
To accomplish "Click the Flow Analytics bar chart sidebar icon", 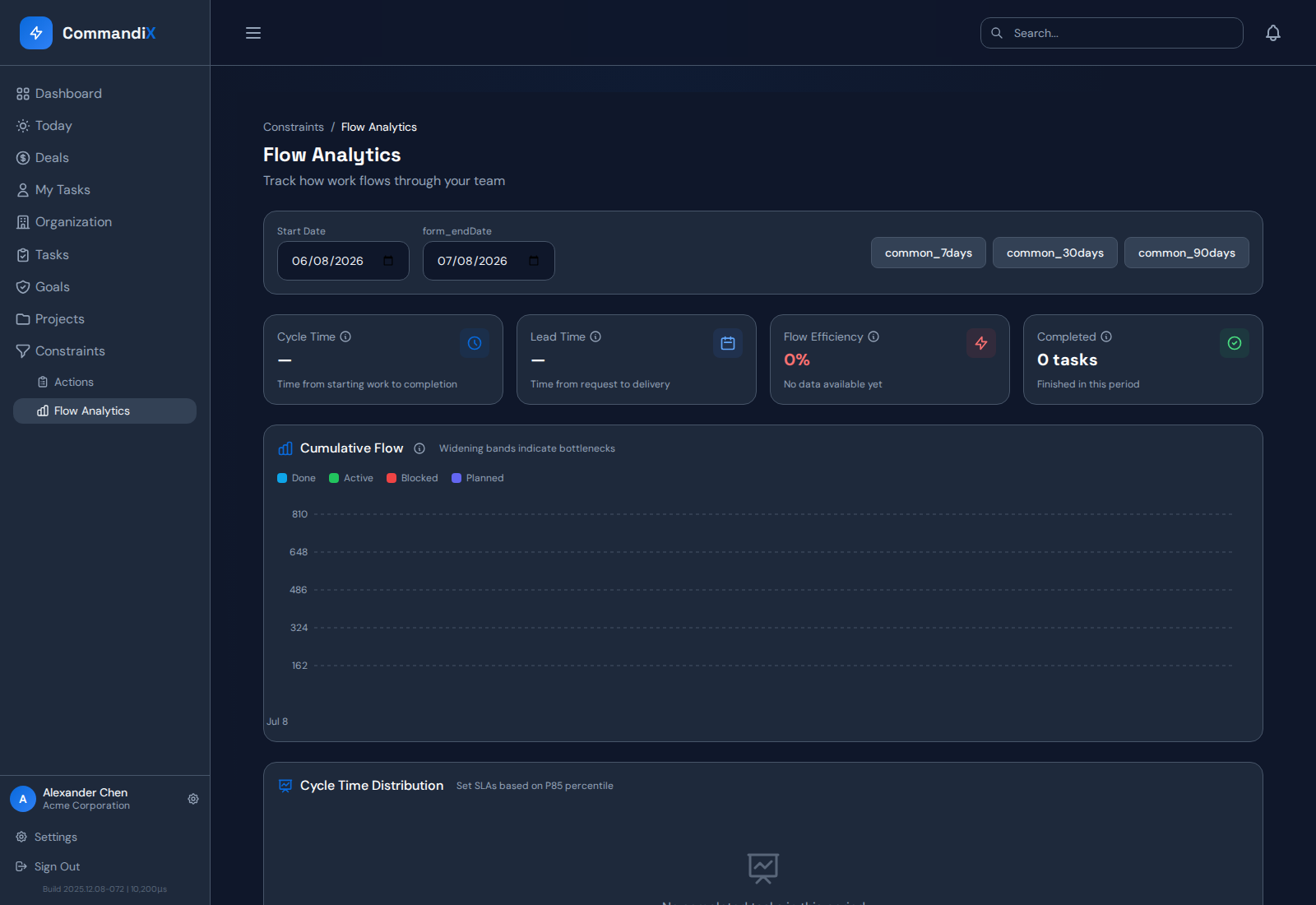I will pyautogui.click(x=43, y=411).
